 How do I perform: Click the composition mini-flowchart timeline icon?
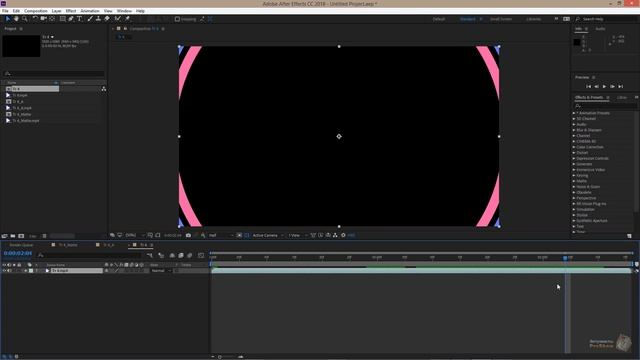tap(150, 256)
